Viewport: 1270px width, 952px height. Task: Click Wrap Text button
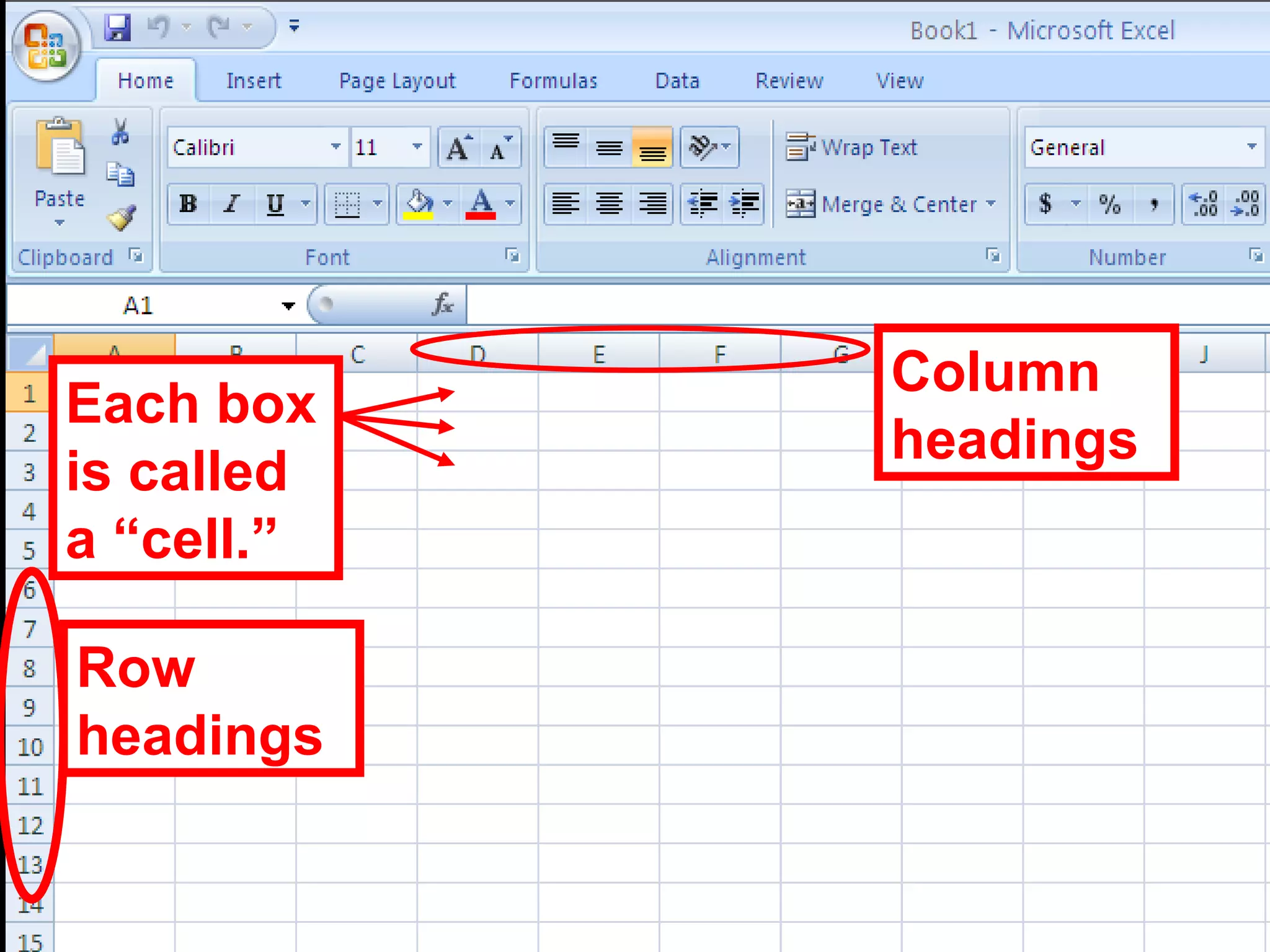point(851,148)
